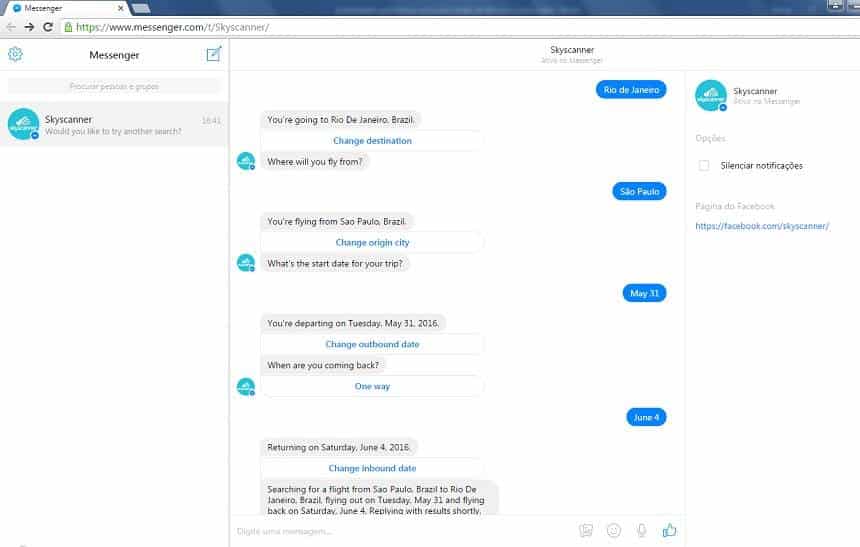Image resolution: width=860 pixels, height=547 pixels.
Task: Focus the search people and groups field
Action: [114, 86]
